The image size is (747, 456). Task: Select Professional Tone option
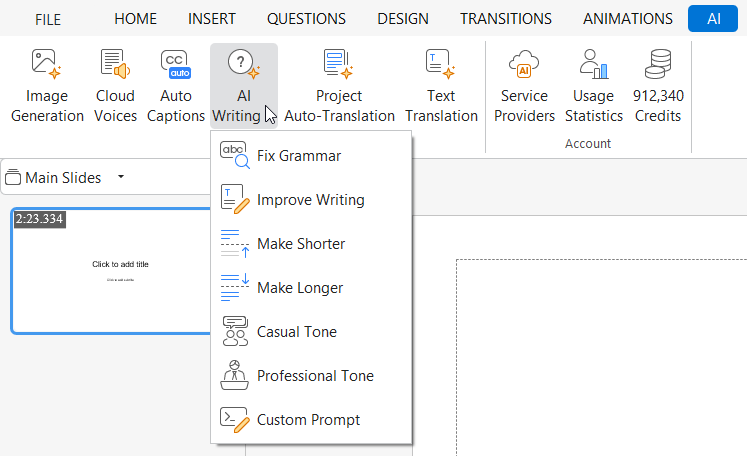[315, 376]
